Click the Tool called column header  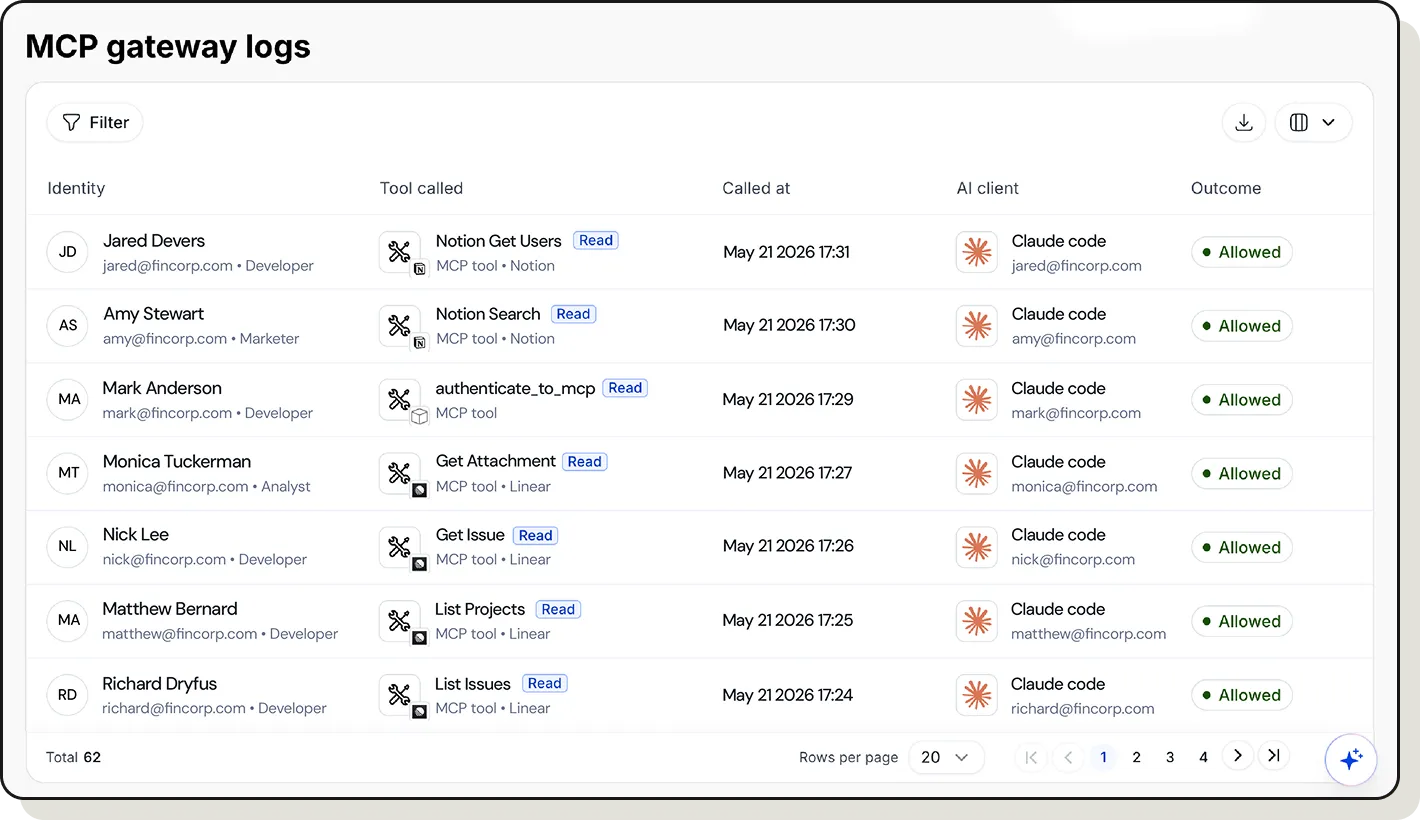[x=421, y=188]
